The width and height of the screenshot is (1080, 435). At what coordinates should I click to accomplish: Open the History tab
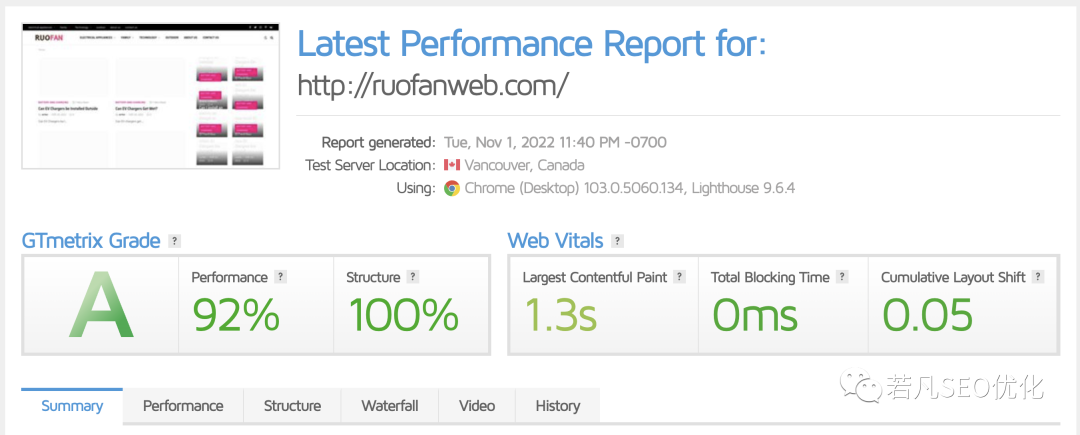click(558, 405)
